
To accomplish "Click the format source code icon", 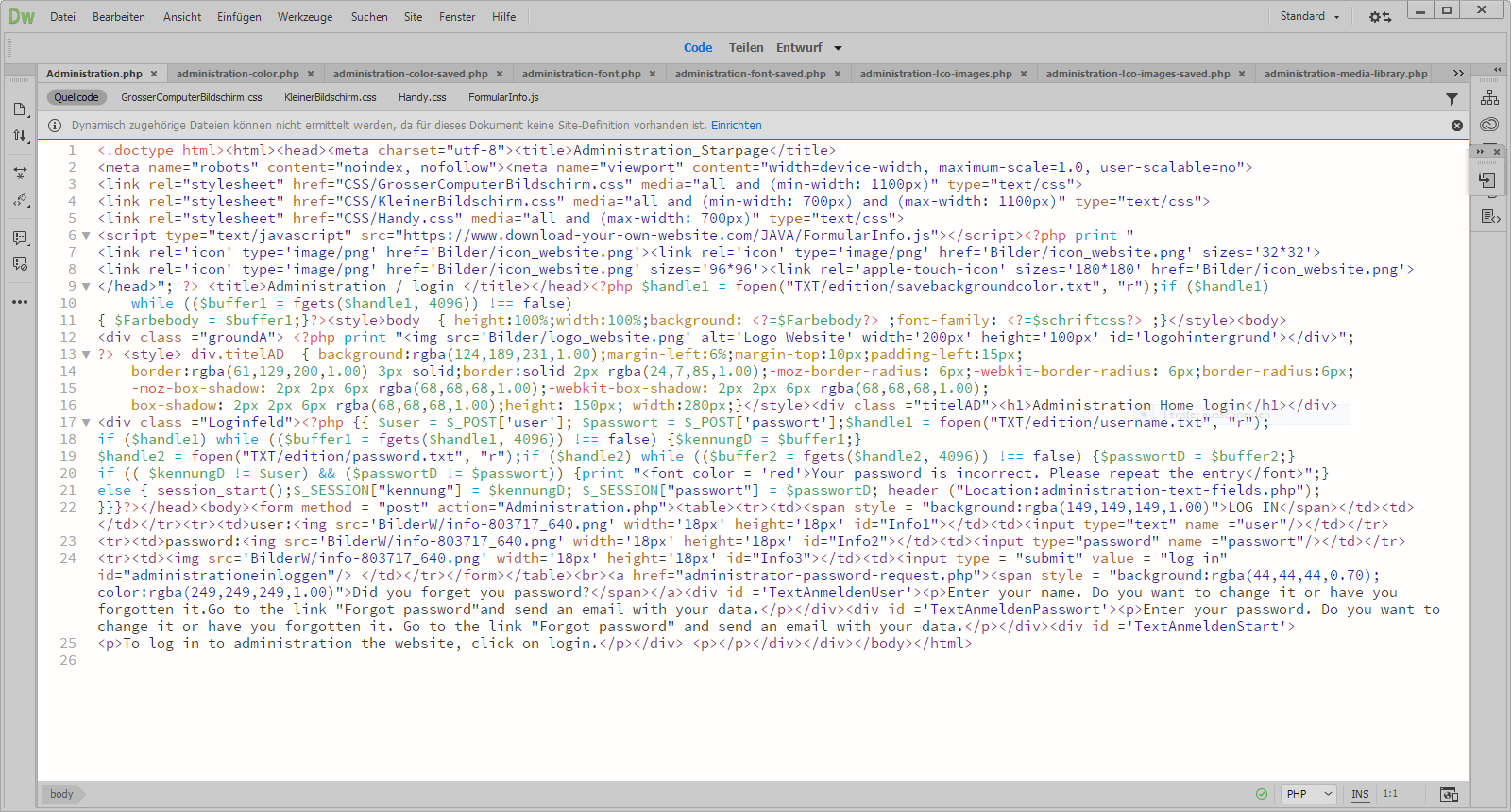I will pos(20,200).
